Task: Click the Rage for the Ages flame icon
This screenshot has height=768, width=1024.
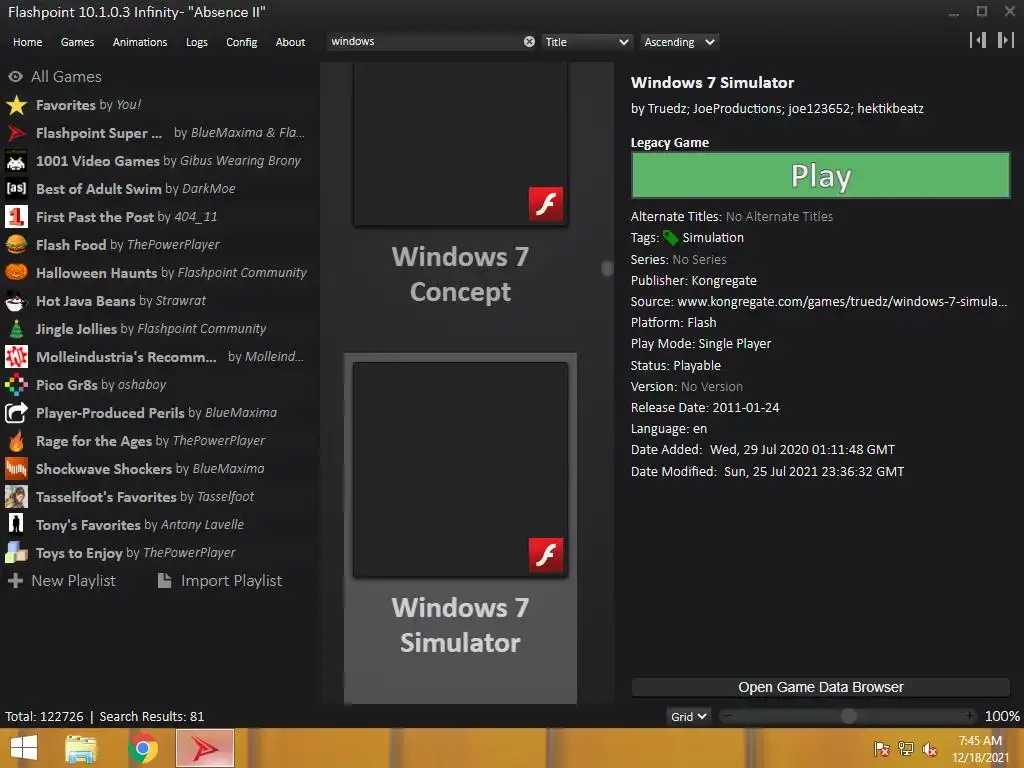Action: click(16, 441)
